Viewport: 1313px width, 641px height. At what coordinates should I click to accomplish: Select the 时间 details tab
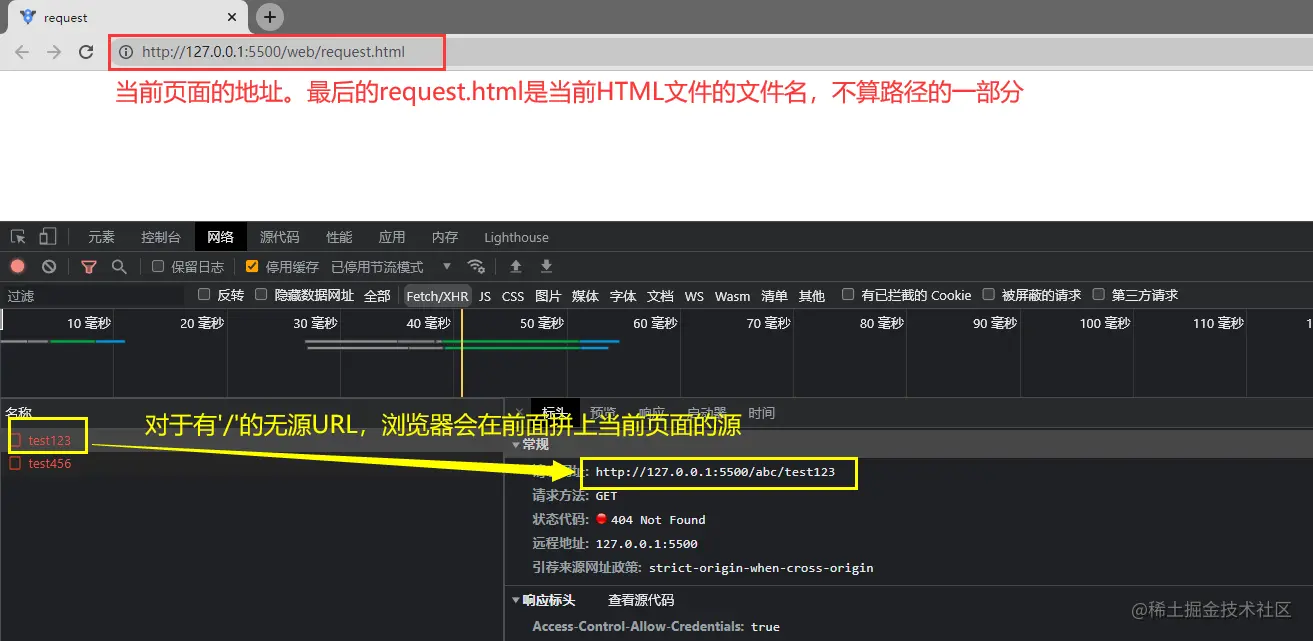click(761, 413)
